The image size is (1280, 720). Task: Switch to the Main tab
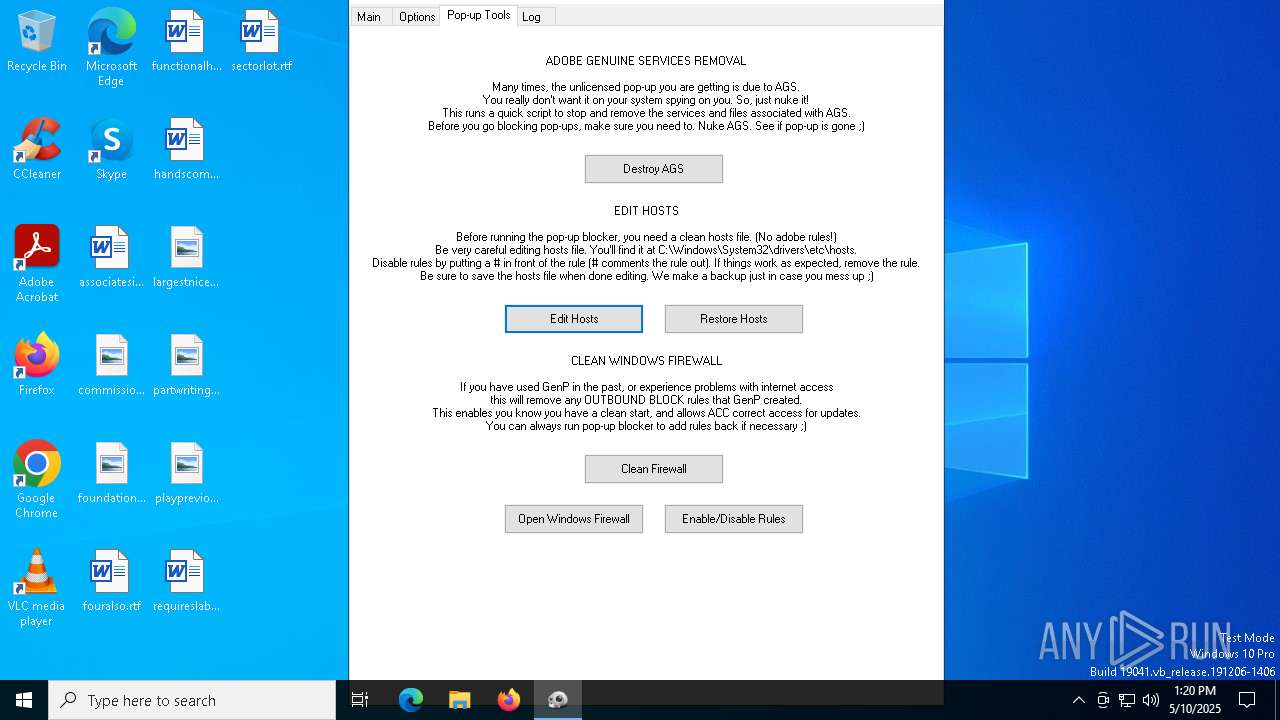[369, 17]
